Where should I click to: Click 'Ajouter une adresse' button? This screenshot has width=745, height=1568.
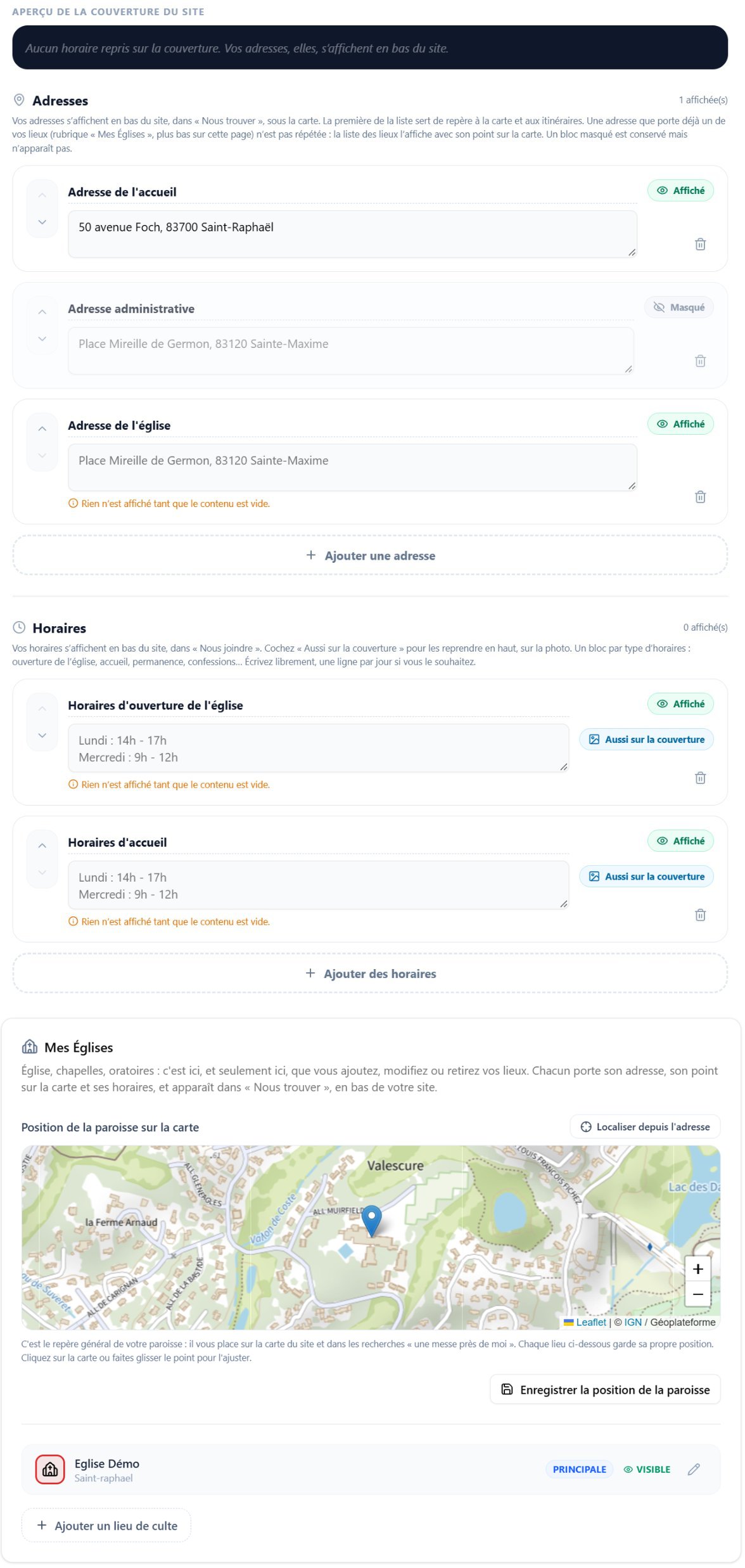371,556
